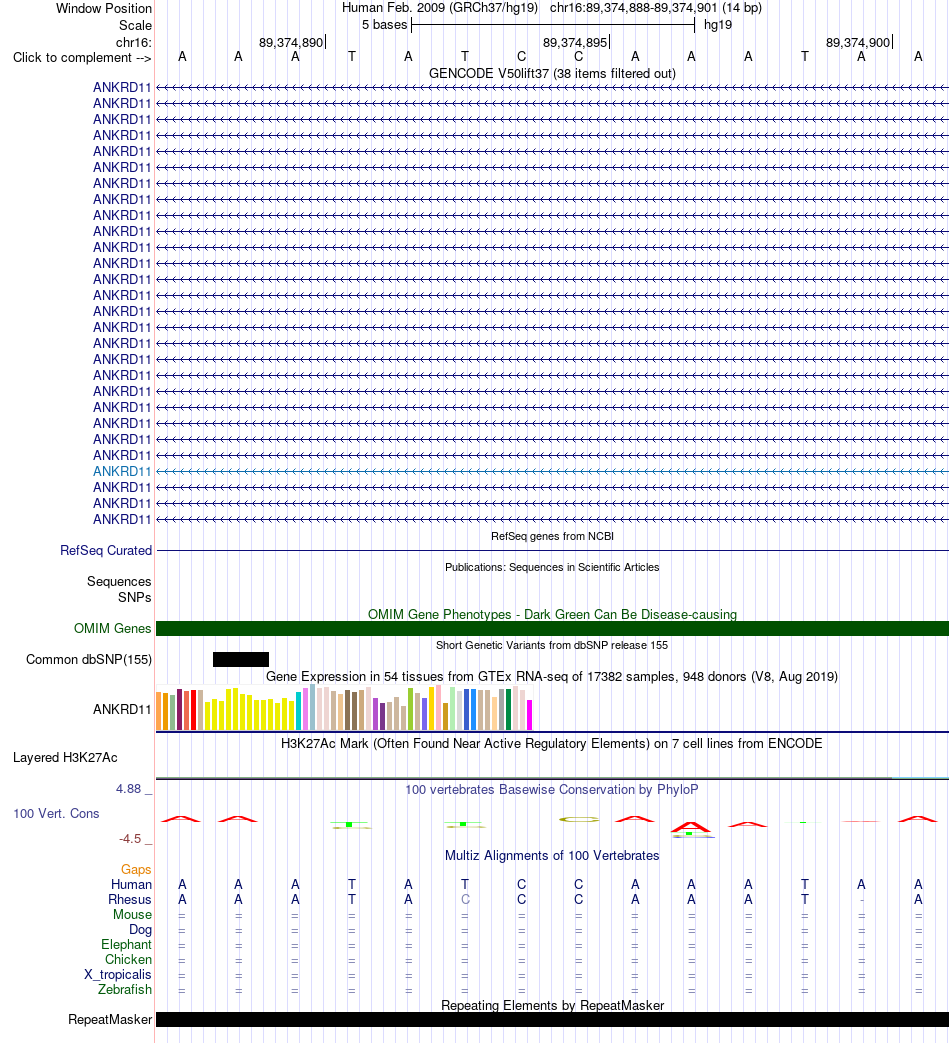
Task: Click the 'Layered H3K27Ac' track label
Action: [x=65, y=758]
